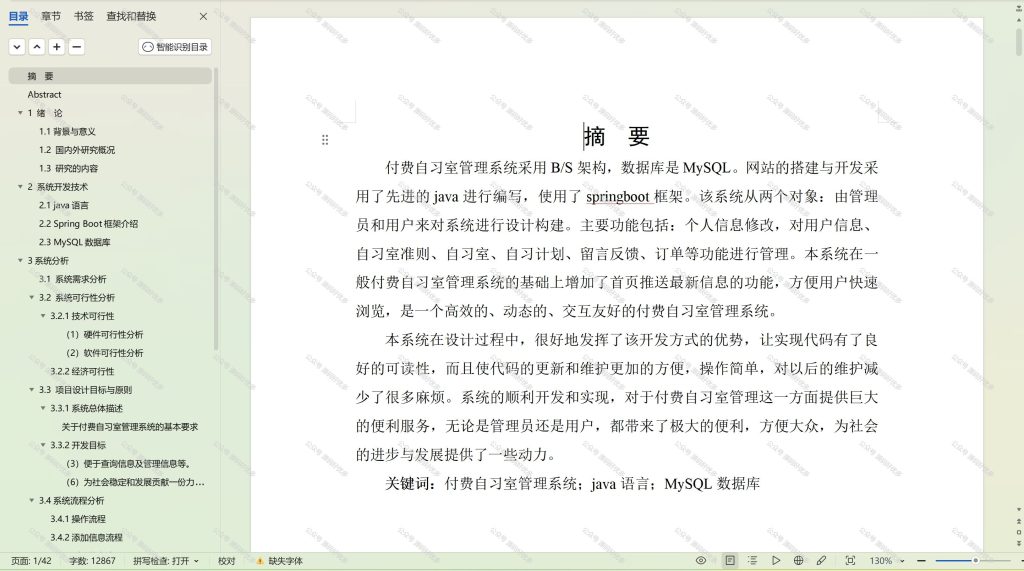This screenshot has width=1024, height=571.
Task: Move the selected heading up with the up arrow
Action: 37,47
